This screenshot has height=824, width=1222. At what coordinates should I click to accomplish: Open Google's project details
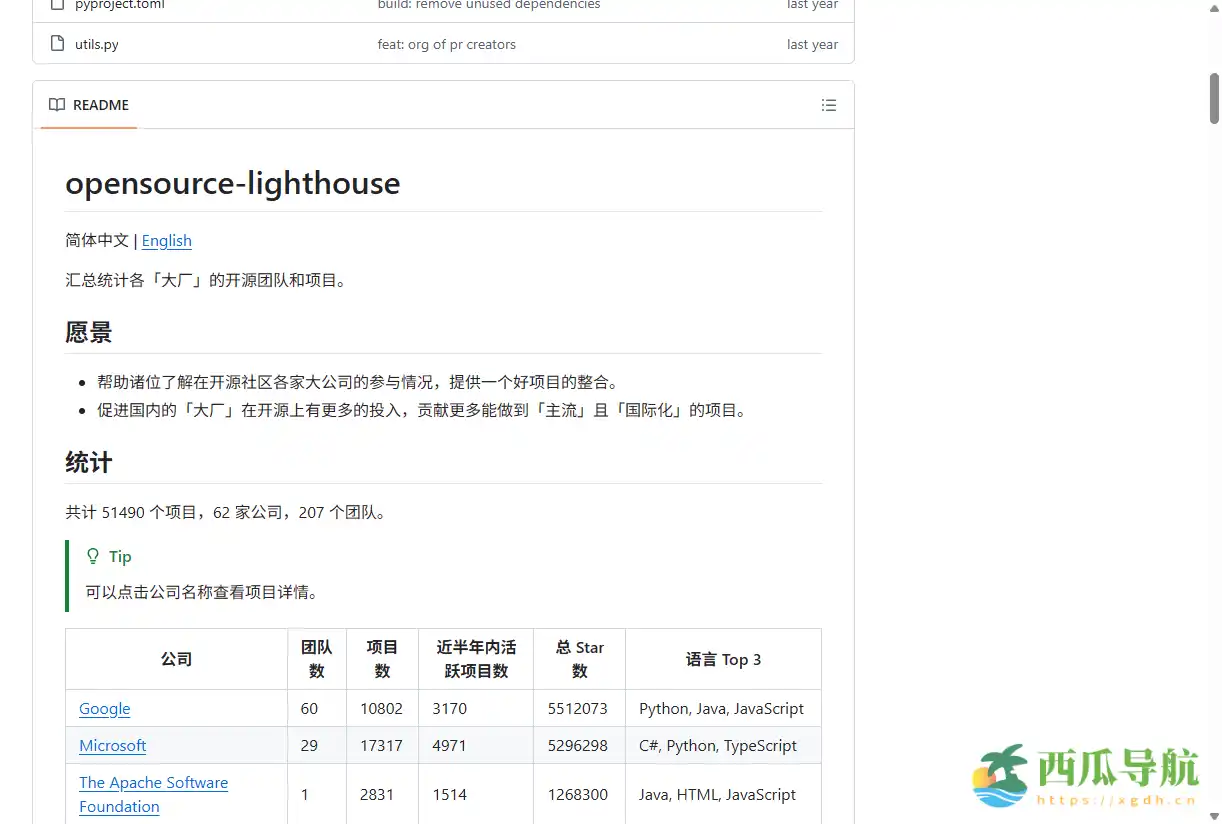104,709
